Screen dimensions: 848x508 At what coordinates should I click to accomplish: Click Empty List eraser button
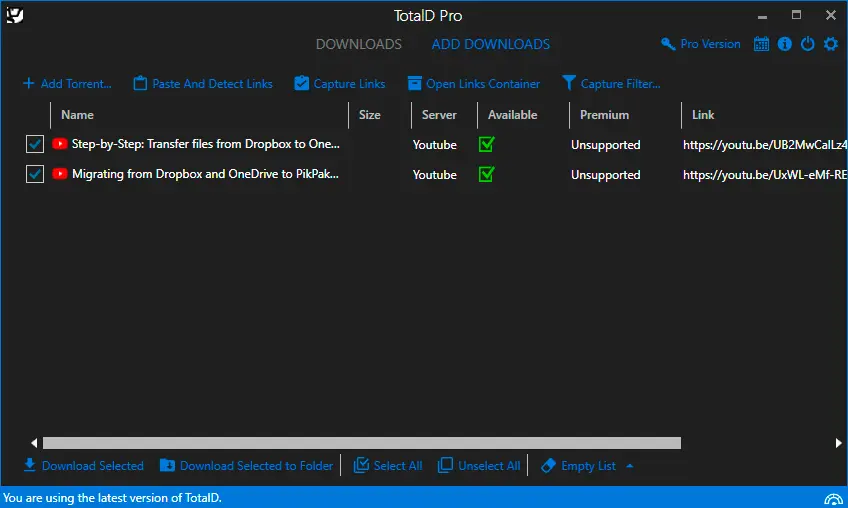pyautogui.click(x=578, y=466)
